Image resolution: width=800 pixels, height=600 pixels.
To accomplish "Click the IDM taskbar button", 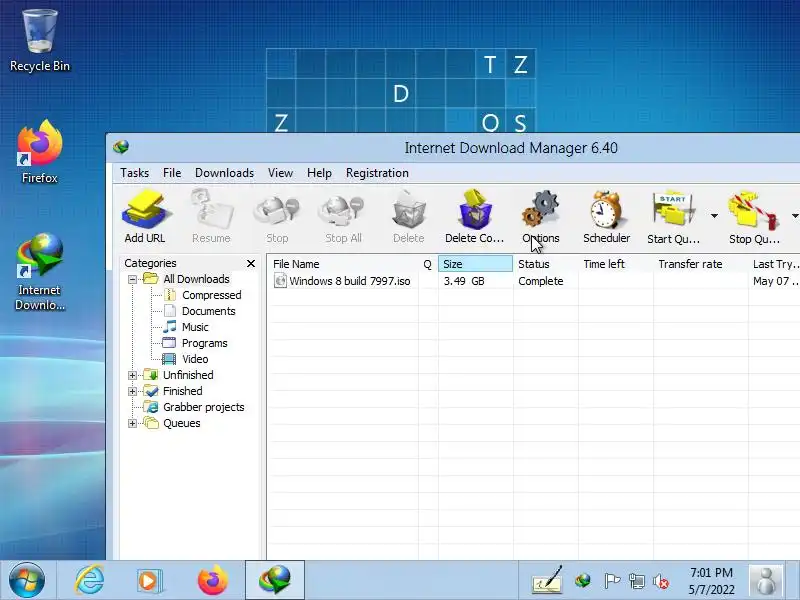I will 275,580.
